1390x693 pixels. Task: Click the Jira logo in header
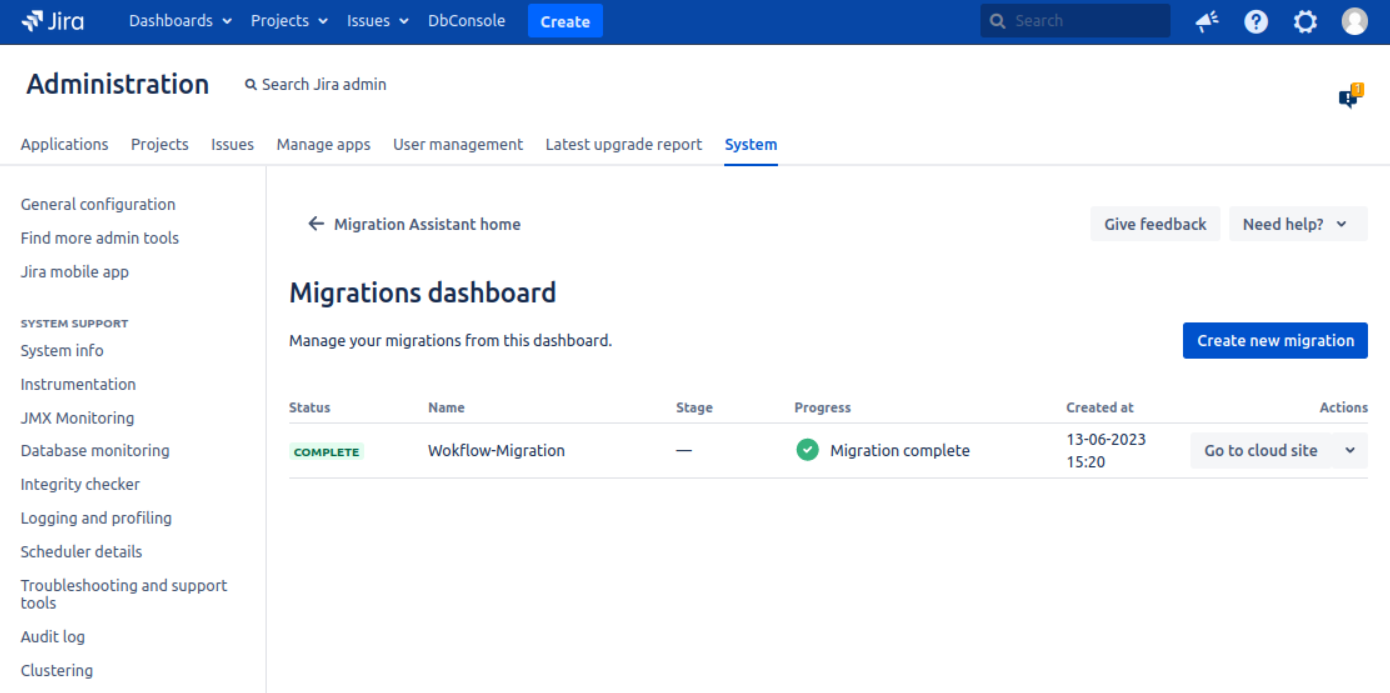pos(53,21)
